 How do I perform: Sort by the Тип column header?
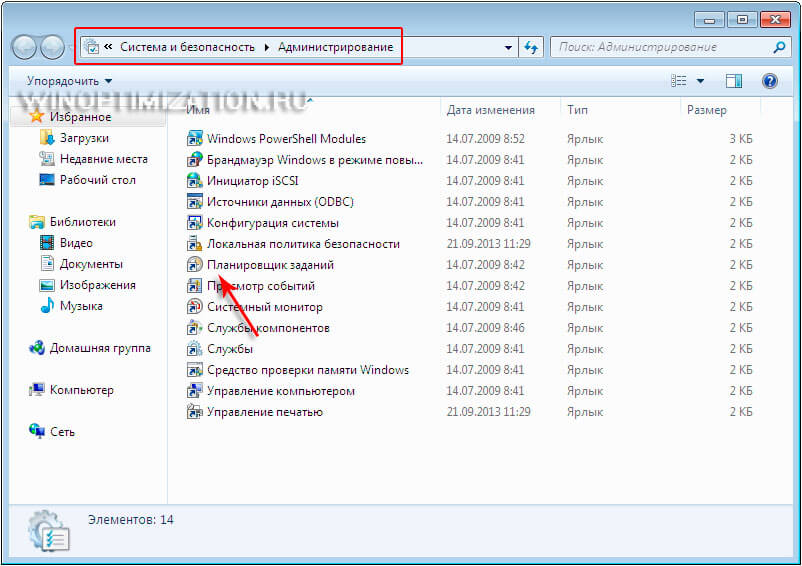577,110
